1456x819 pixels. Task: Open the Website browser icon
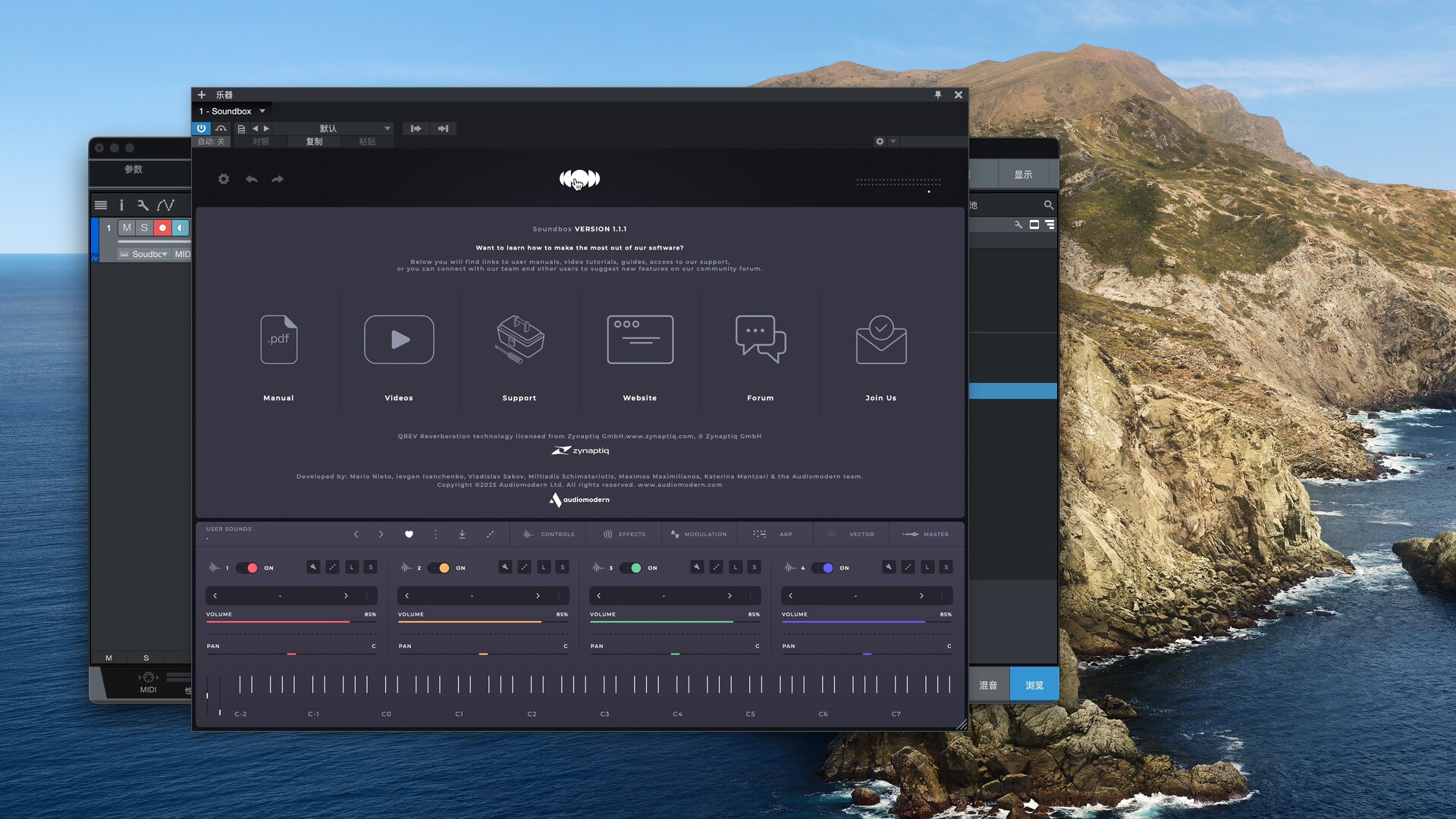coord(640,339)
